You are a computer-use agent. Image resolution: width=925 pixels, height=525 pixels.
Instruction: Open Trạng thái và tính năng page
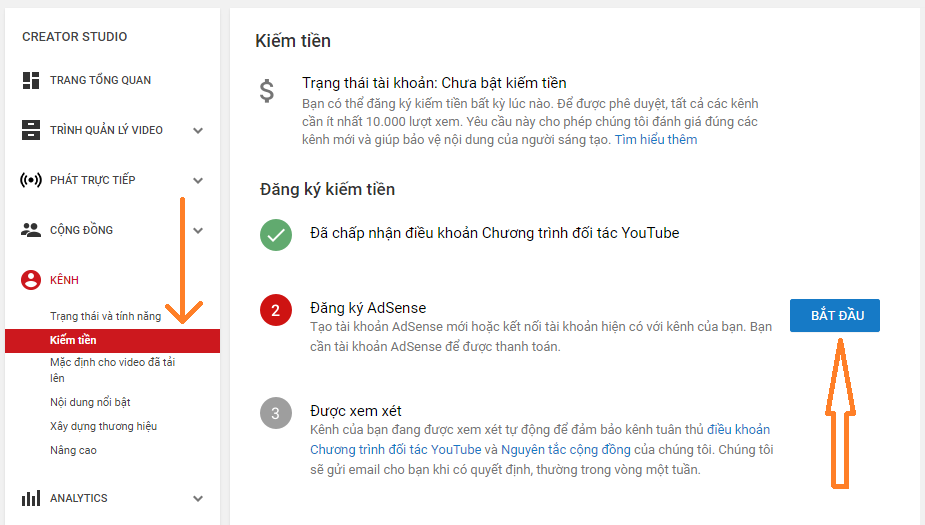105,316
